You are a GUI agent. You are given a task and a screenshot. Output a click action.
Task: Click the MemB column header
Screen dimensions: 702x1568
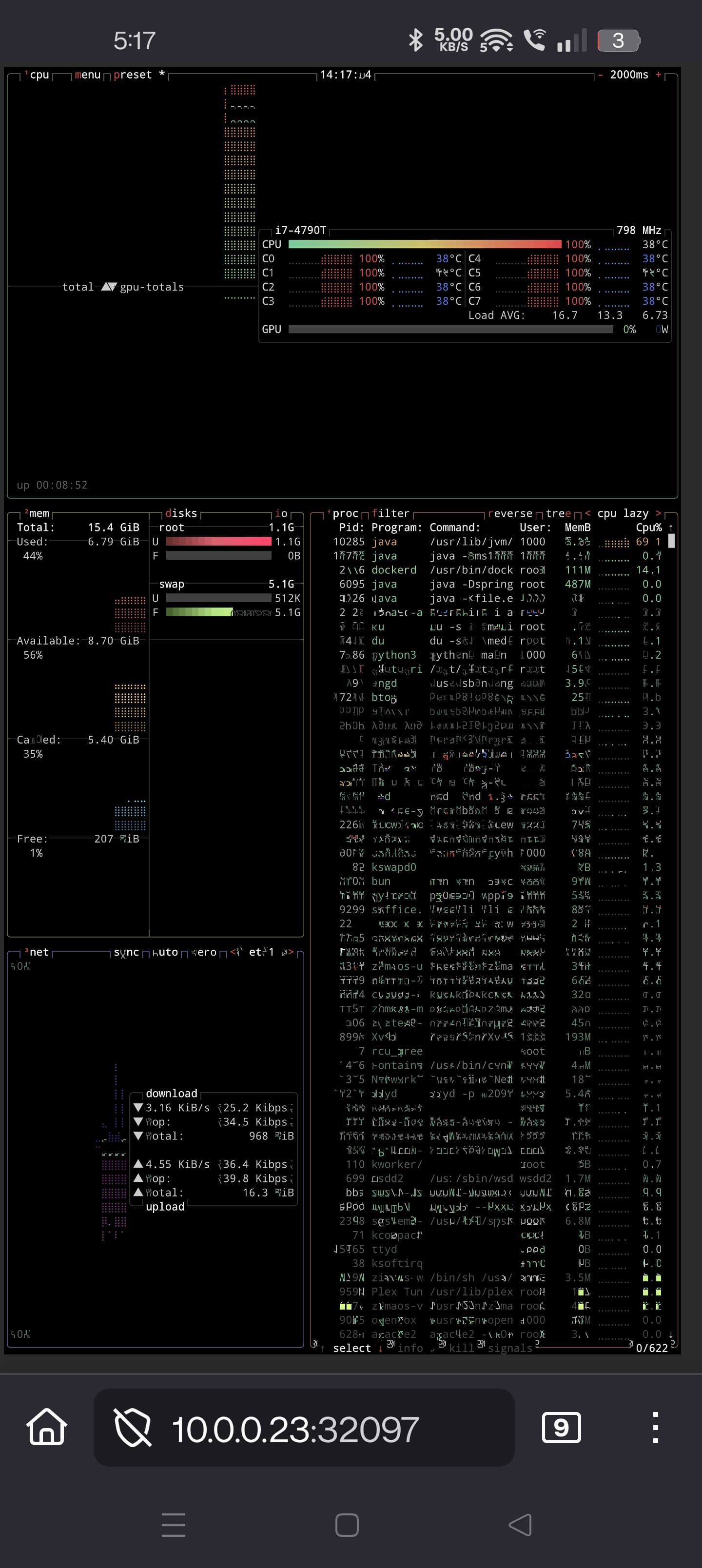tap(578, 528)
